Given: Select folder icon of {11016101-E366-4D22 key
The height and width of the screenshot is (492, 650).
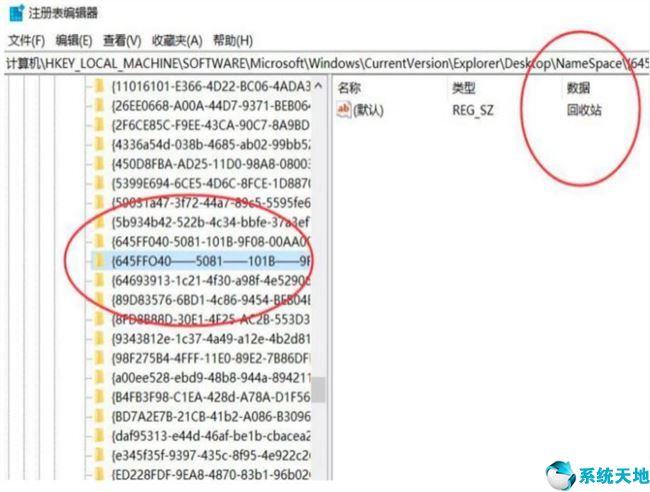Looking at the screenshot, I should pyautogui.click(x=99, y=86).
